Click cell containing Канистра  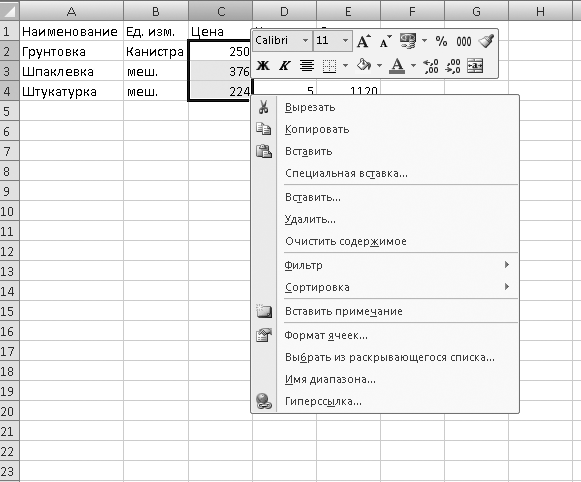point(156,51)
